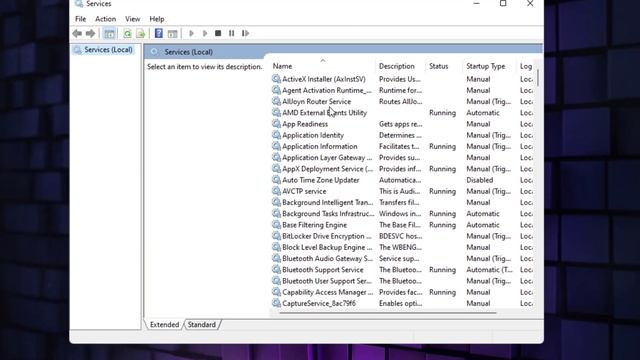Switch to the Extended tab
This screenshot has height=360, width=640.
point(164,324)
